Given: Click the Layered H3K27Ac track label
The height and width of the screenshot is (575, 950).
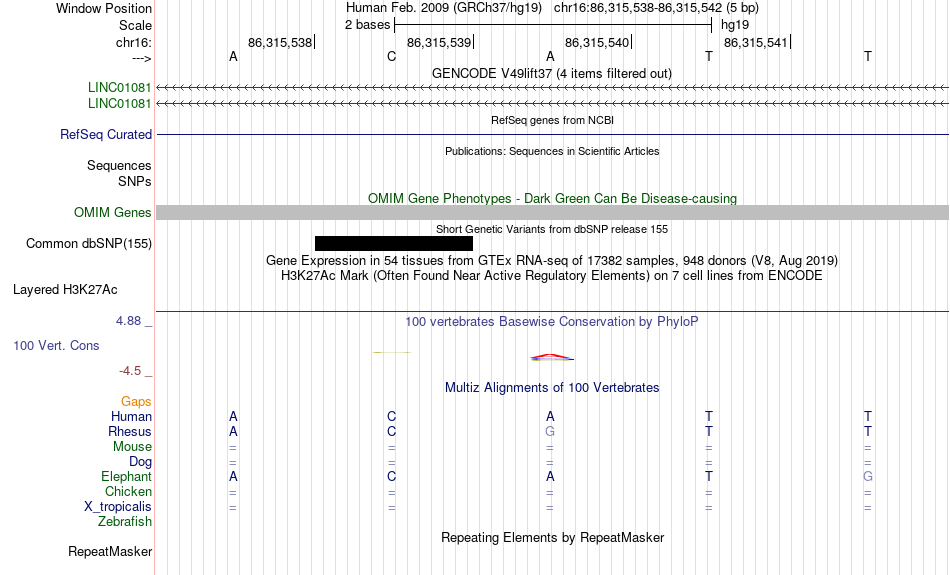Looking at the screenshot, I should point(65,290).
